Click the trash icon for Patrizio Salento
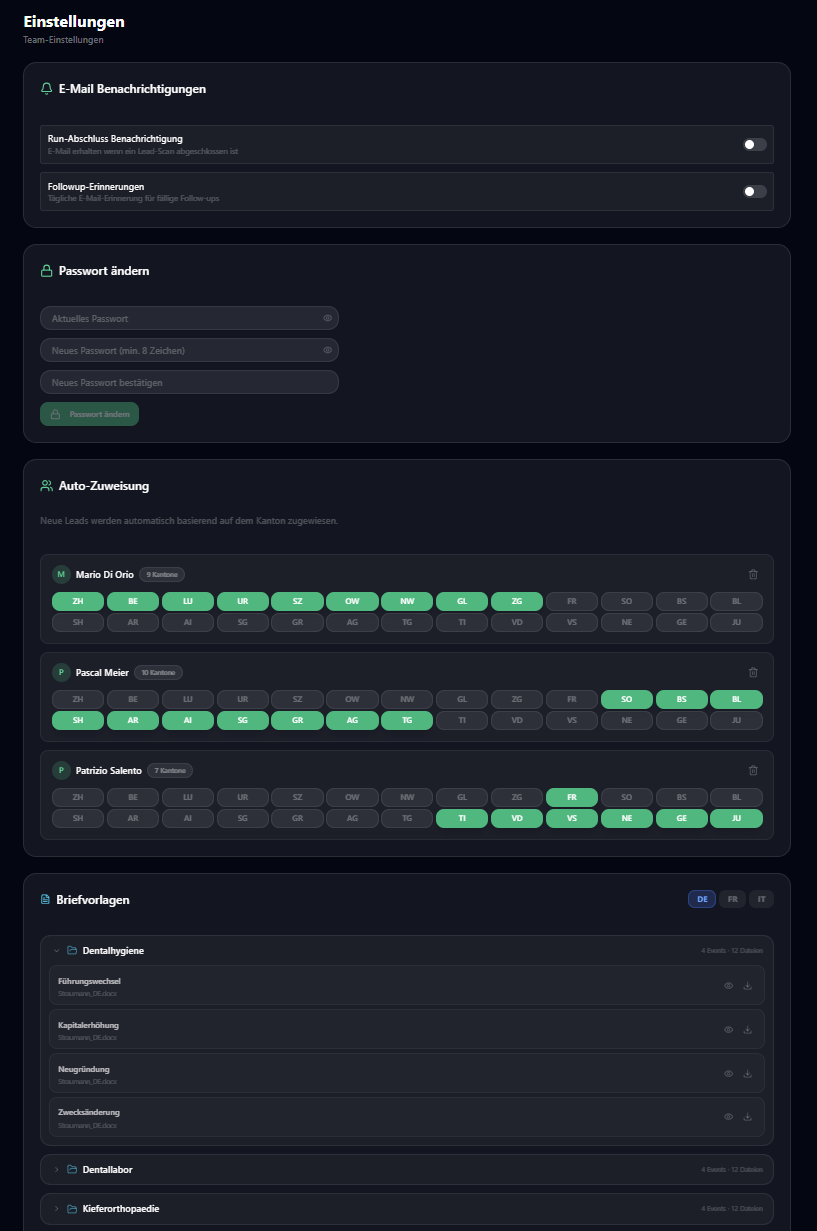817x1231 pixels. pos(753,770)
